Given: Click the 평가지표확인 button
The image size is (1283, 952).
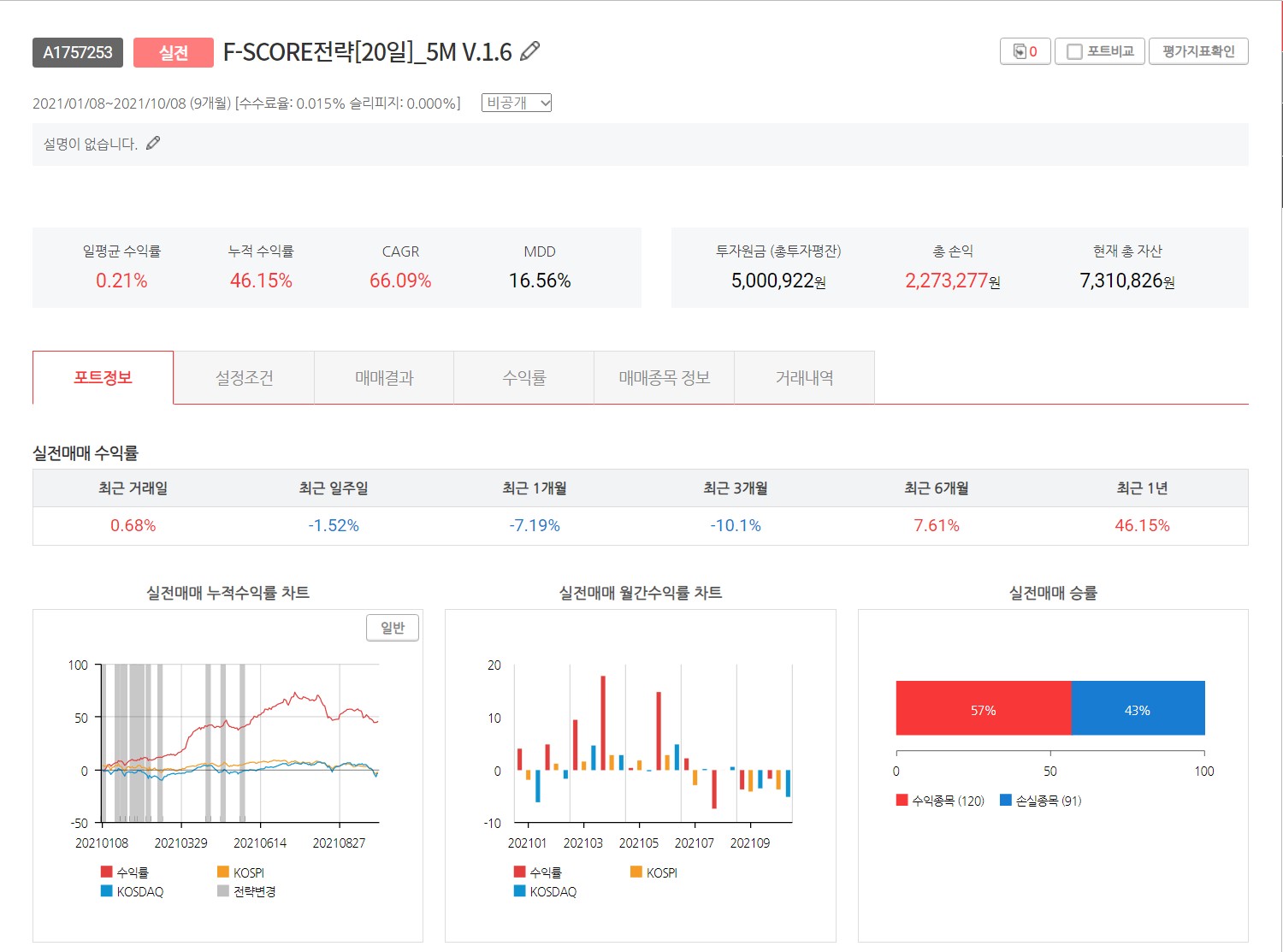Looking at the screenshot, I should coord(1198,51).
